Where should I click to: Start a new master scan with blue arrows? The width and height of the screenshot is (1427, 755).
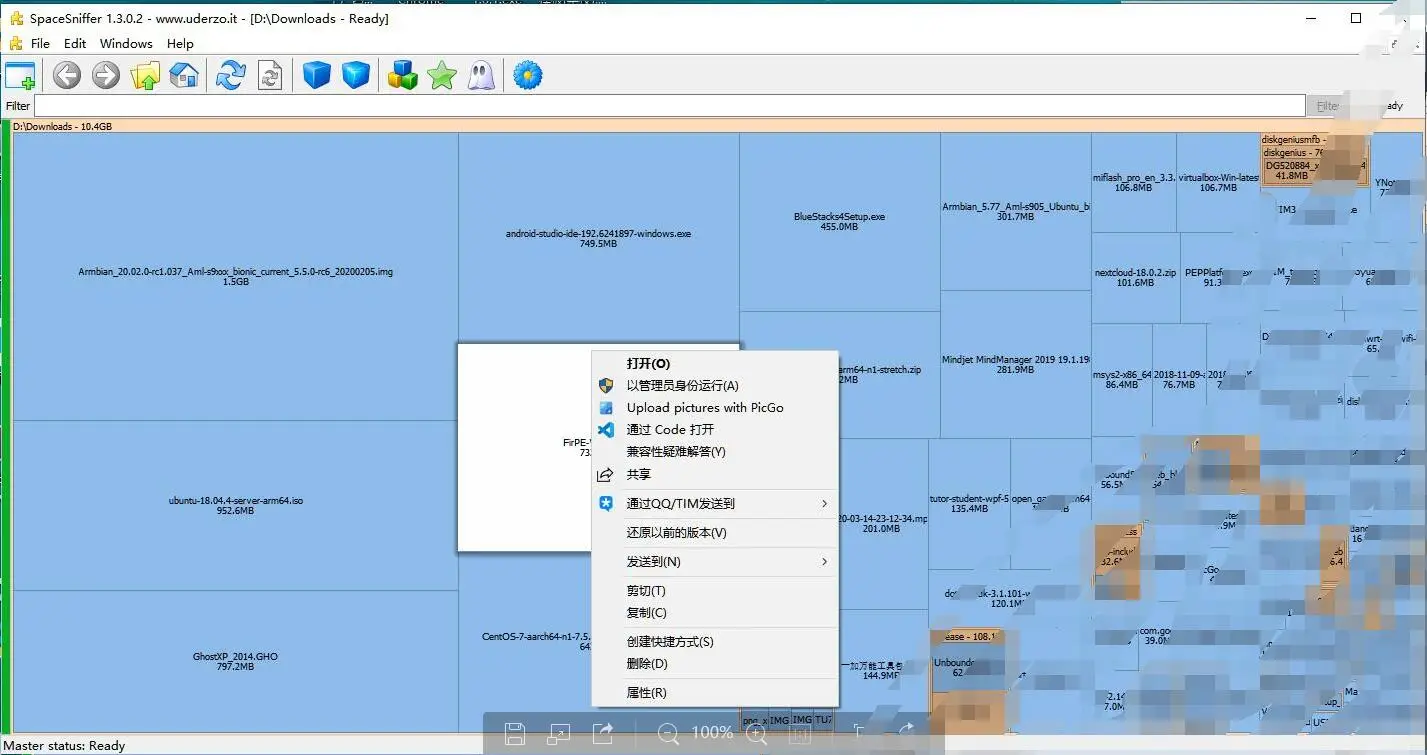point(231,75)
